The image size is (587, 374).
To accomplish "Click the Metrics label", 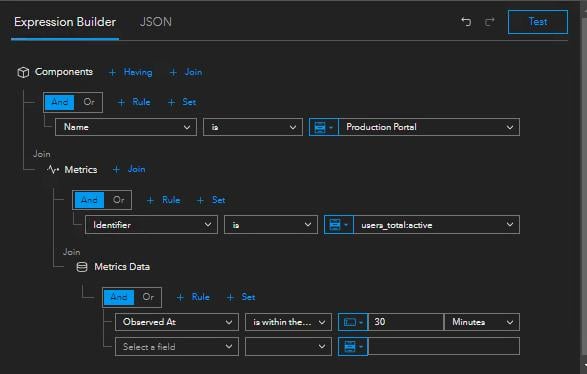I will 80,170.
